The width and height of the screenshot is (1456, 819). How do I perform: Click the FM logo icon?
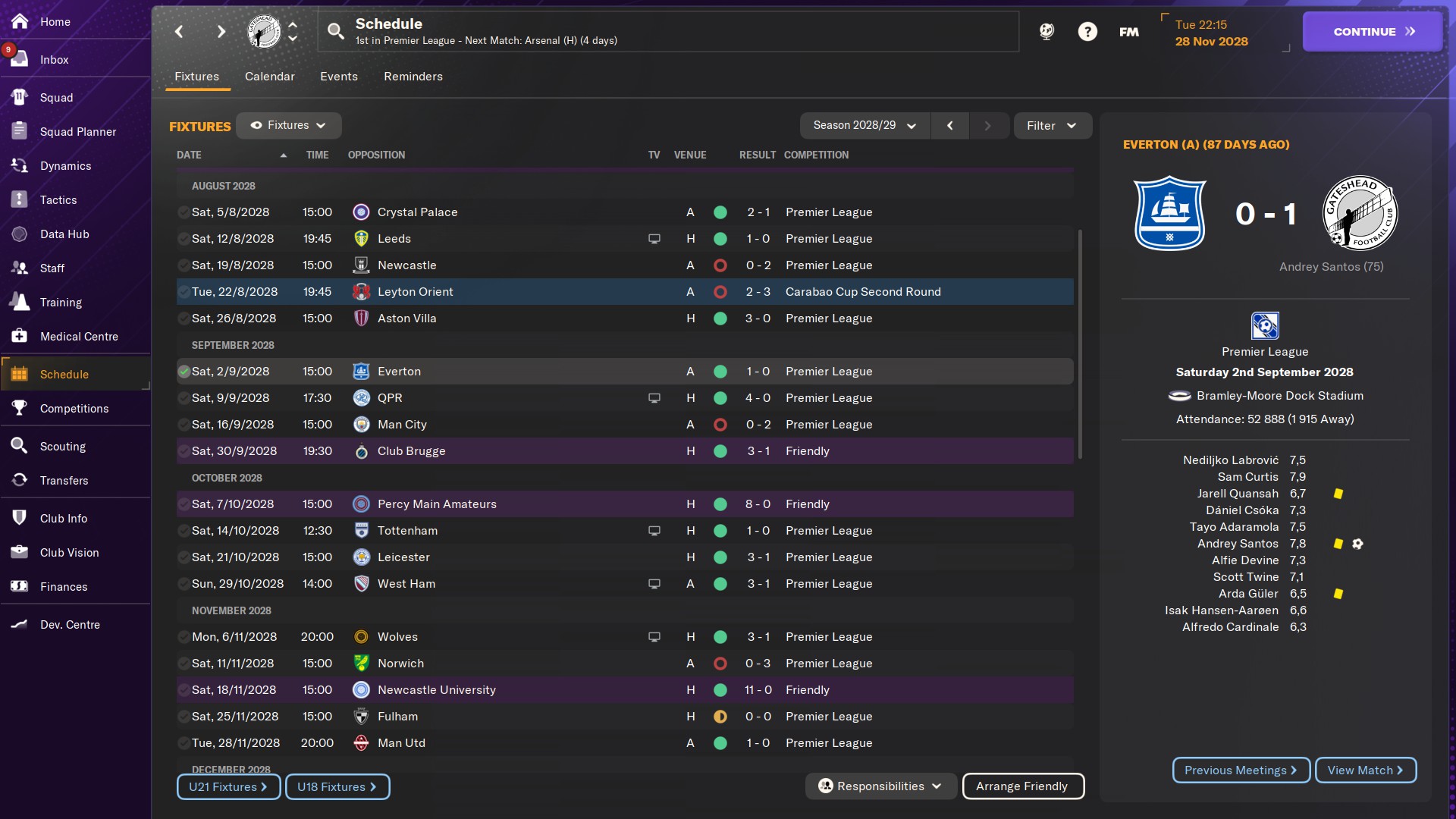(x=1128, y=32)
